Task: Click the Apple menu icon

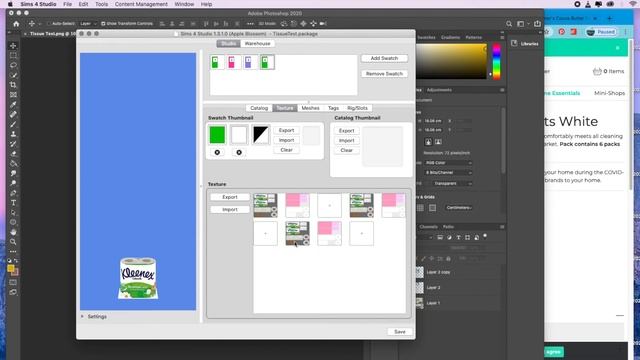Action: [10, 4]
